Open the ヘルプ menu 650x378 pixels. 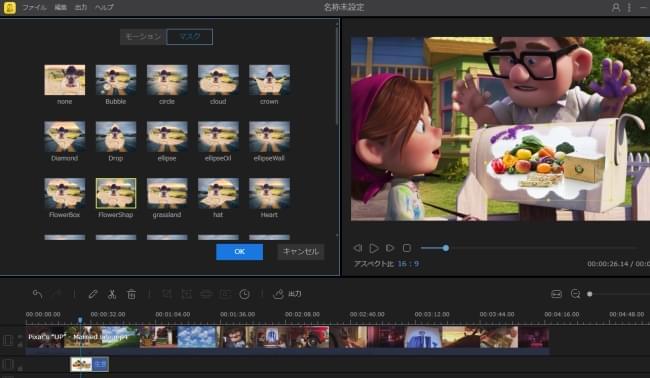104,7
